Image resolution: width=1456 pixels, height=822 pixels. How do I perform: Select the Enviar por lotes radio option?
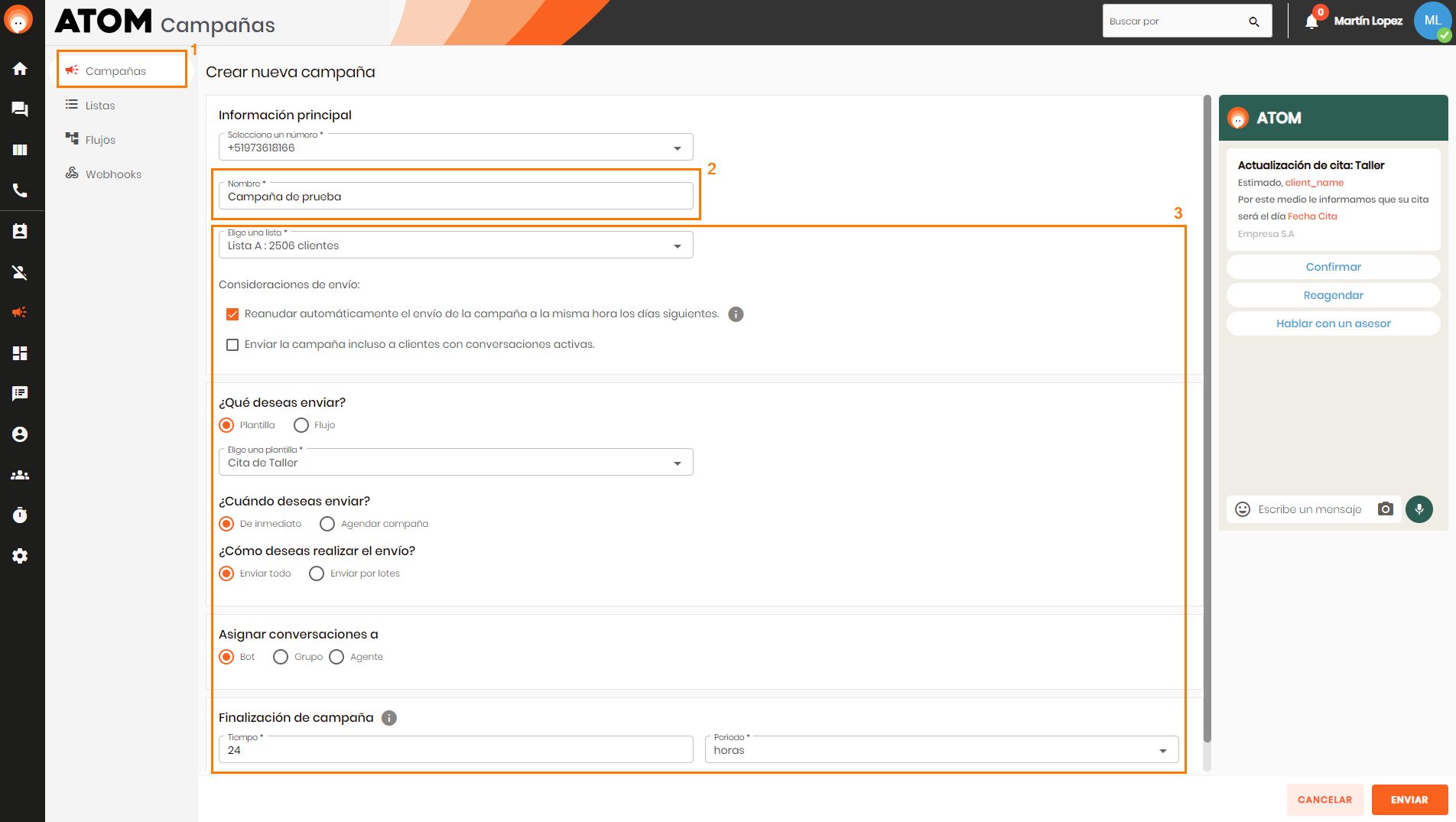[x=317, y=573]
